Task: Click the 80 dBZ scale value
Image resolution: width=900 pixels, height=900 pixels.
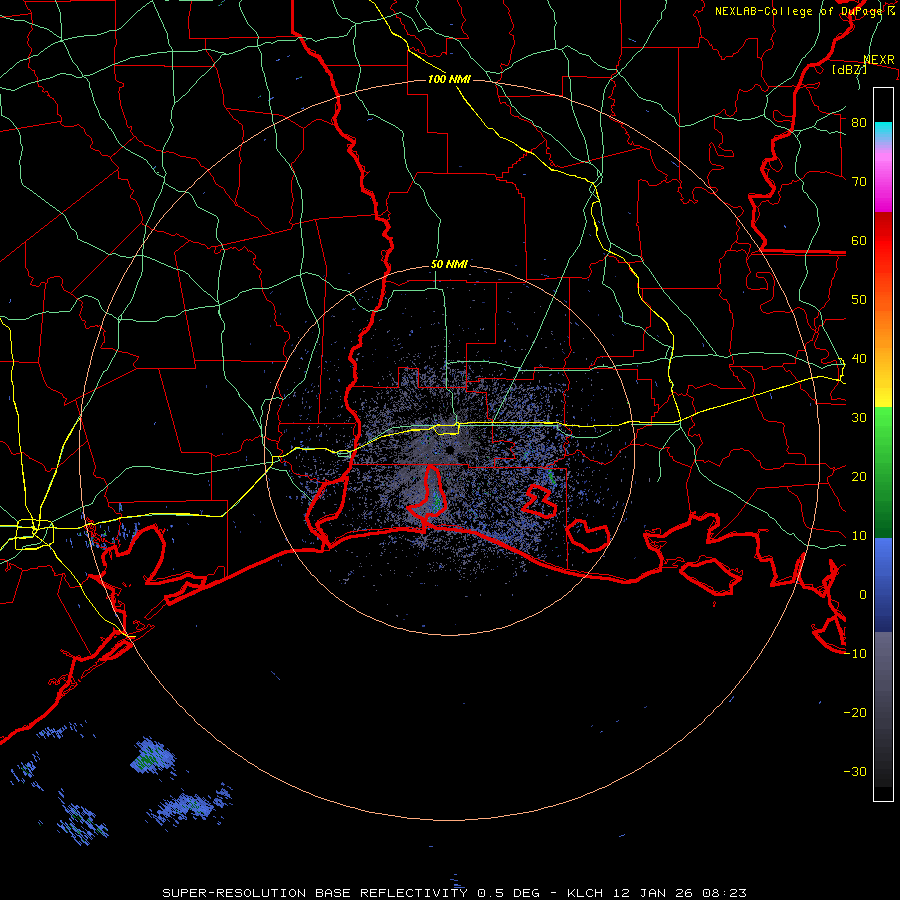Action: [x=859, y=123]
